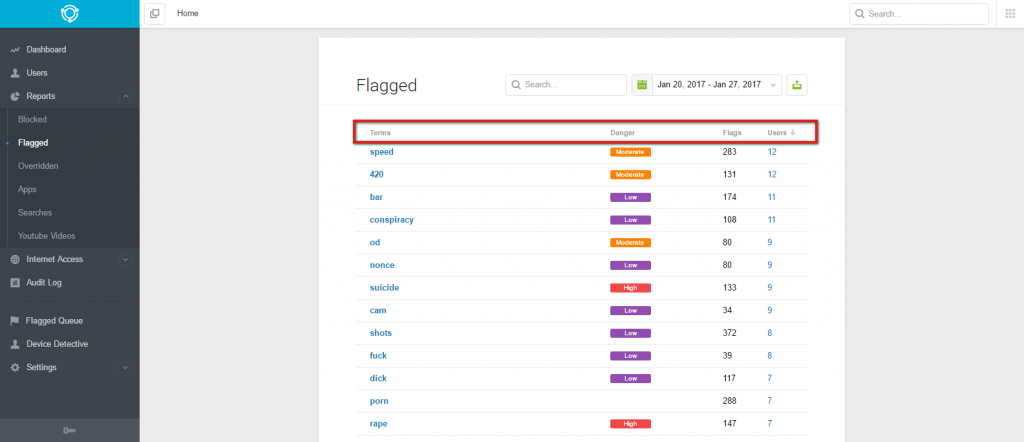Click the flags value 283
This screenshot has height=442, width=1024.
click(729, 152)
